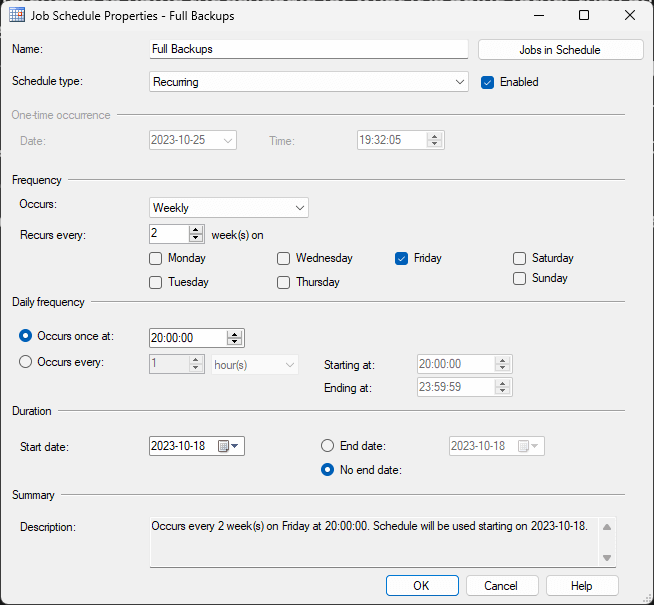This screenshot has height=605, width=654.
Task: Click into the Name text field
Action: (x=308, y=49)
